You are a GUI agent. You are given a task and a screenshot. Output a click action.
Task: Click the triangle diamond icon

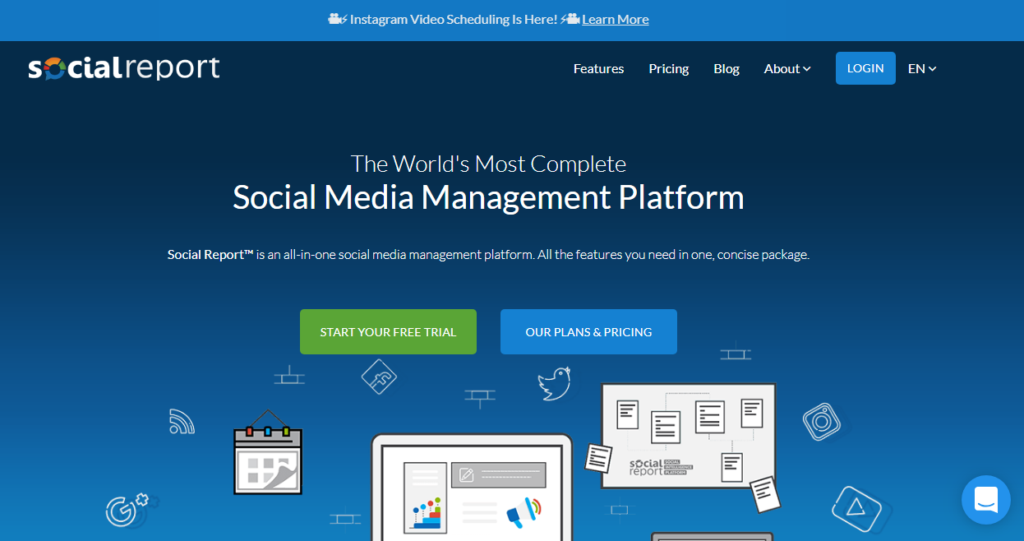click(856, 508)
